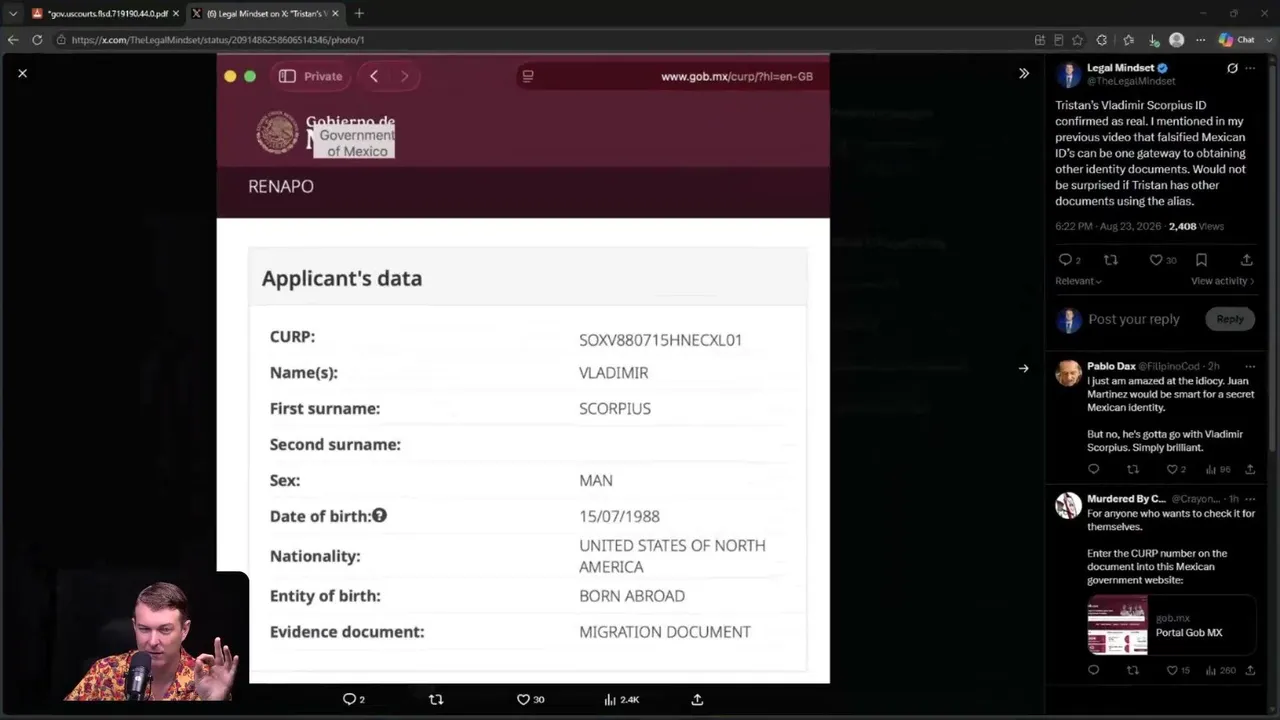Open Pablo Dax's avatar
Screen dimensions: 1280x720
click(1068, 373)
